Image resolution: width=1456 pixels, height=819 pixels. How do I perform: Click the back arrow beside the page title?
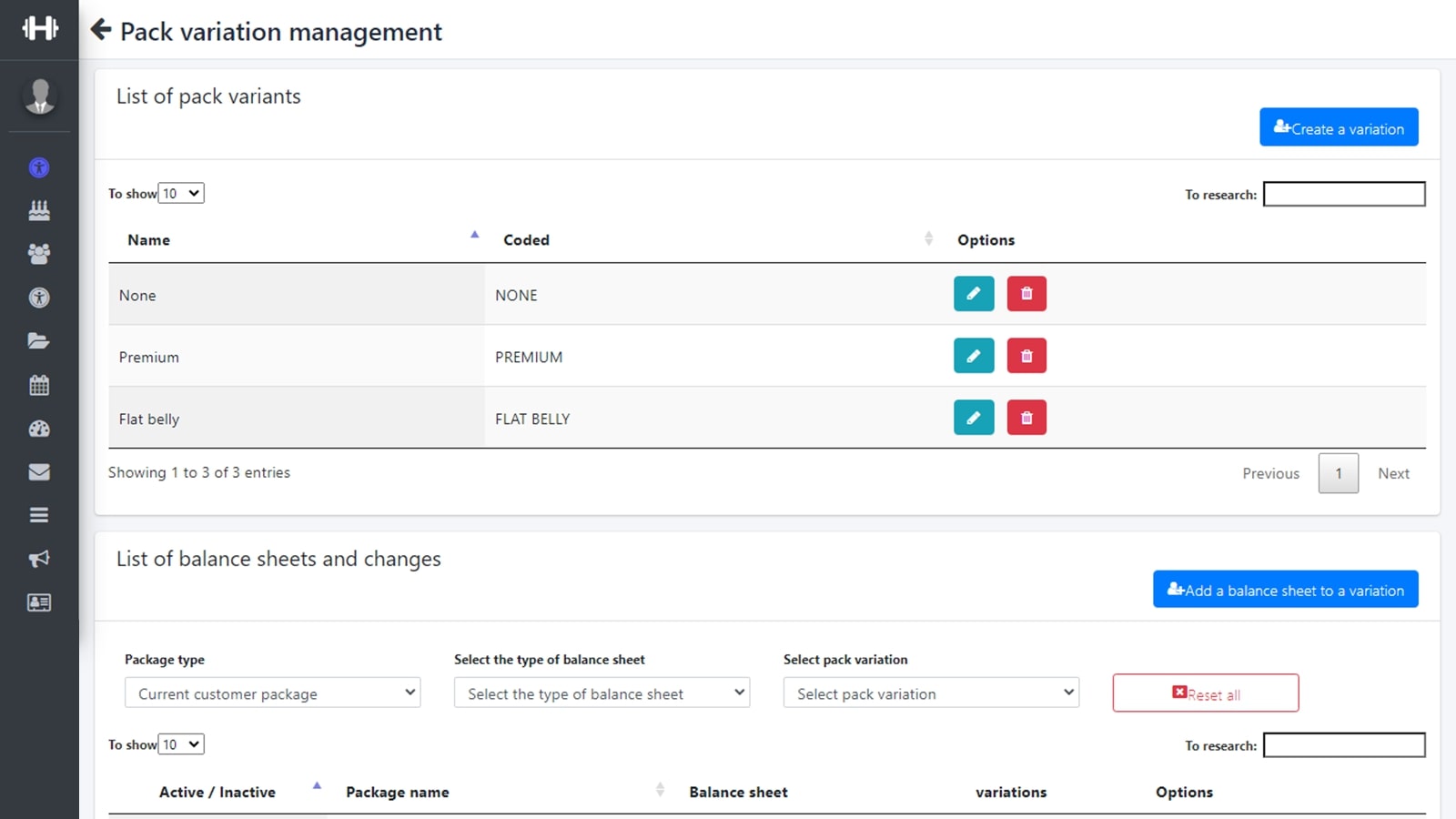coord(101,30)
